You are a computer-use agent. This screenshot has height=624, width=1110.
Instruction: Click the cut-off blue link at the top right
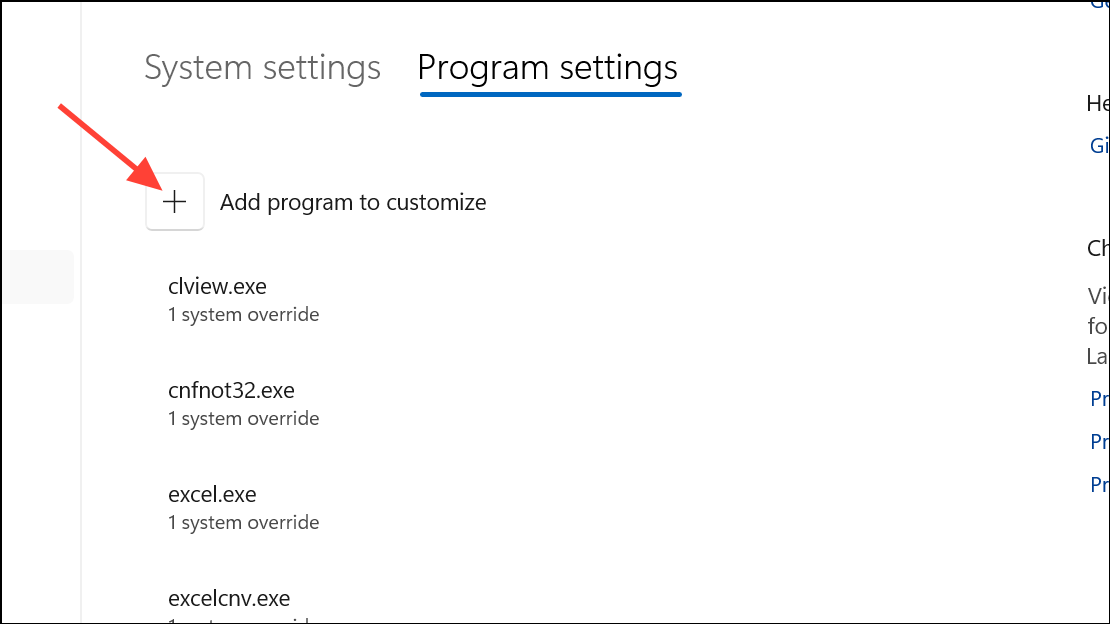point(1099,5)
